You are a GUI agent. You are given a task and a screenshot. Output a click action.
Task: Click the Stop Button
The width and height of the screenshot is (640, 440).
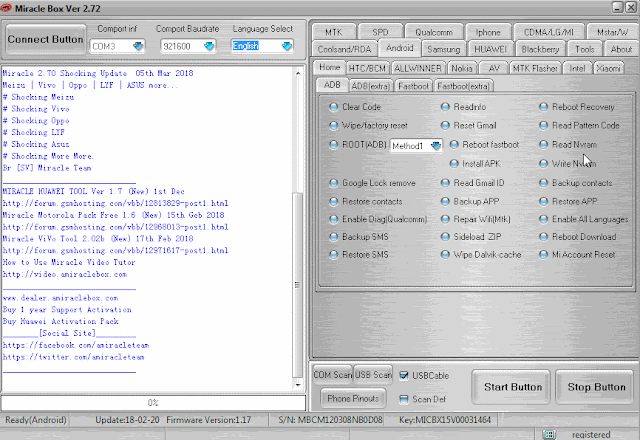pyautogui.click(x=596, y=387)
